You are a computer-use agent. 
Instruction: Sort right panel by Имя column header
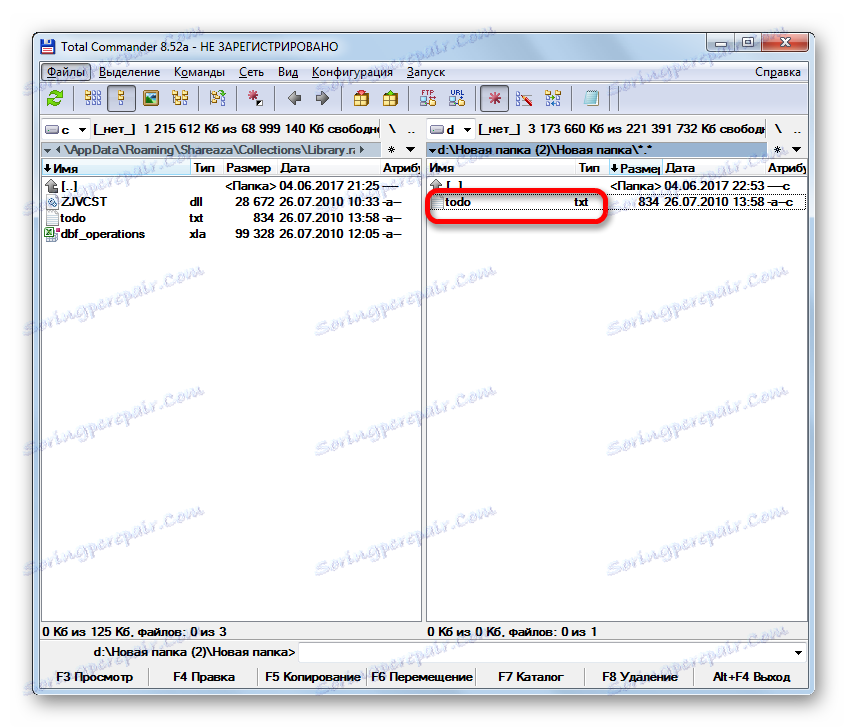[501, 168]
